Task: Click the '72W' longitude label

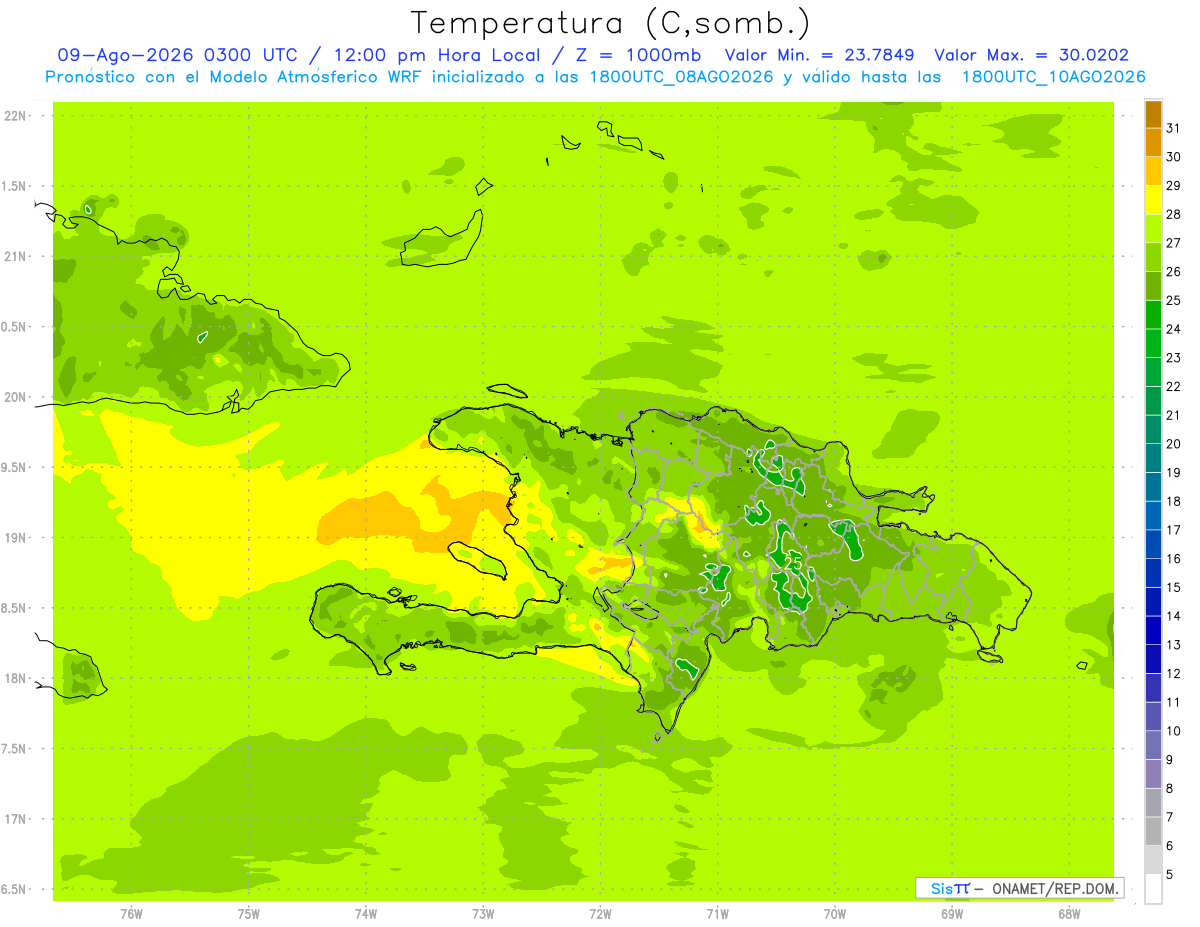Action: 600,914
